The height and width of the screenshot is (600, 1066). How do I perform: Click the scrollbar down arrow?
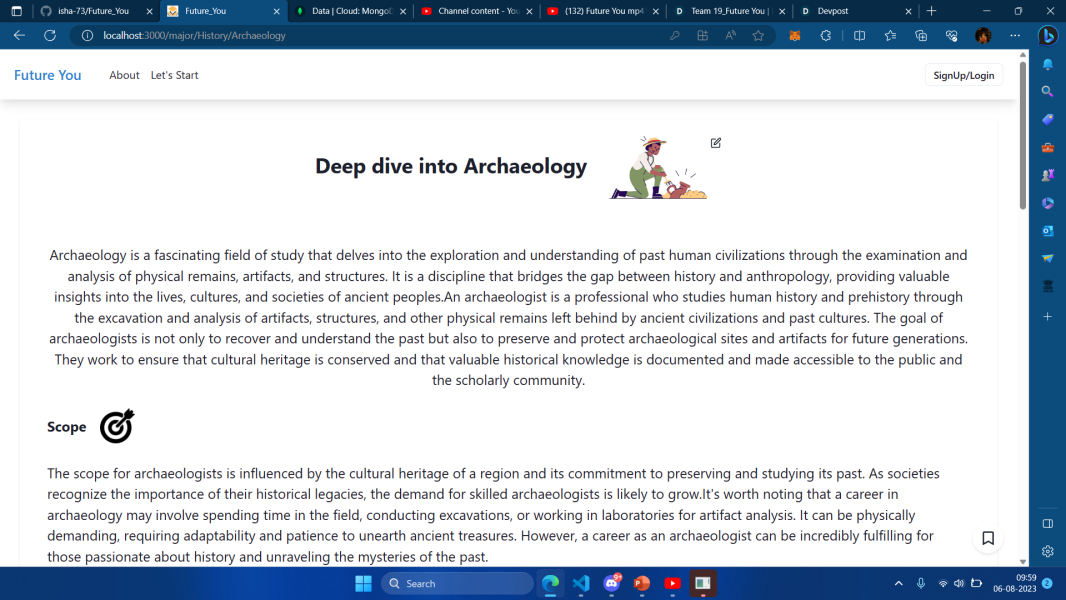[1022, 561]
